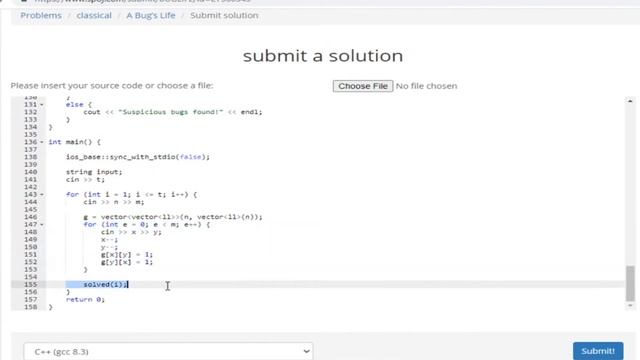The width and height of the screenshot is (640, 360).
Task: Click the editor vertical scrollbar thumb
Action: [630, 283]
